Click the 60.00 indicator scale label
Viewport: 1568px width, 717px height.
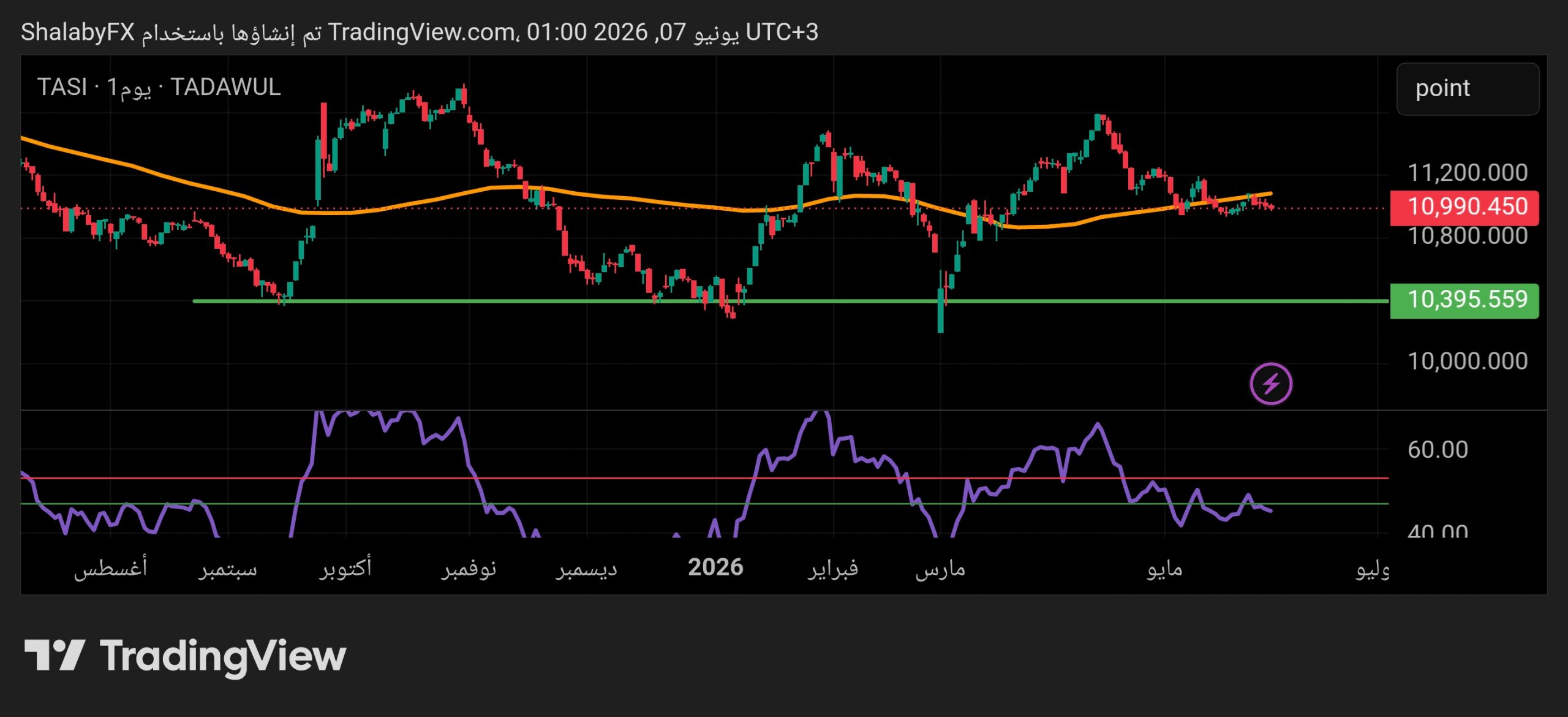pos(1438,450)
